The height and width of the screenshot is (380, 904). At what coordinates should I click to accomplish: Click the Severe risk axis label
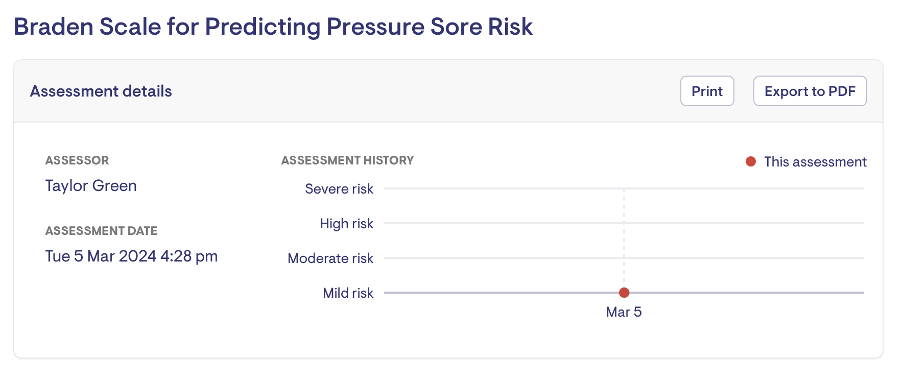[339, 189]
